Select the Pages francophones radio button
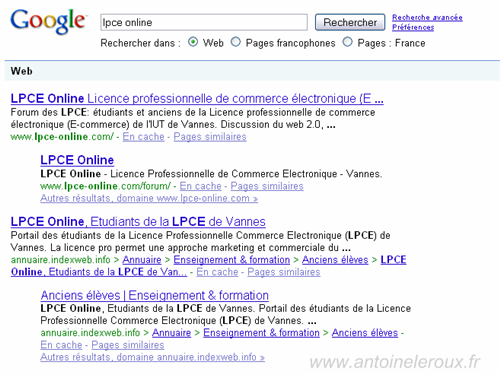The height and width of the screenshot is (374, 500). click(x=236, y=42)
